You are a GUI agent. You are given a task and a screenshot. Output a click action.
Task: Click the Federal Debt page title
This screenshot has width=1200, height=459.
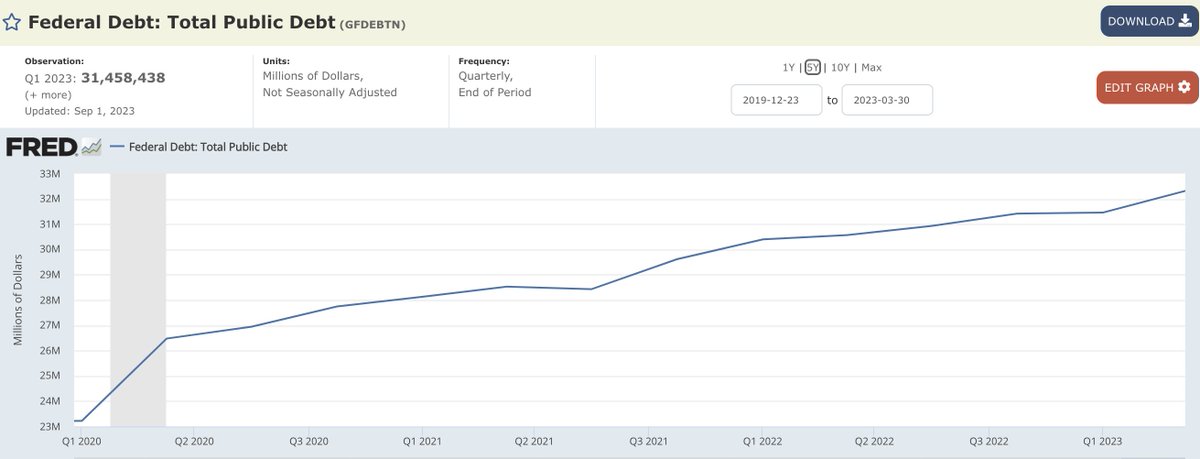coord(182,22)
